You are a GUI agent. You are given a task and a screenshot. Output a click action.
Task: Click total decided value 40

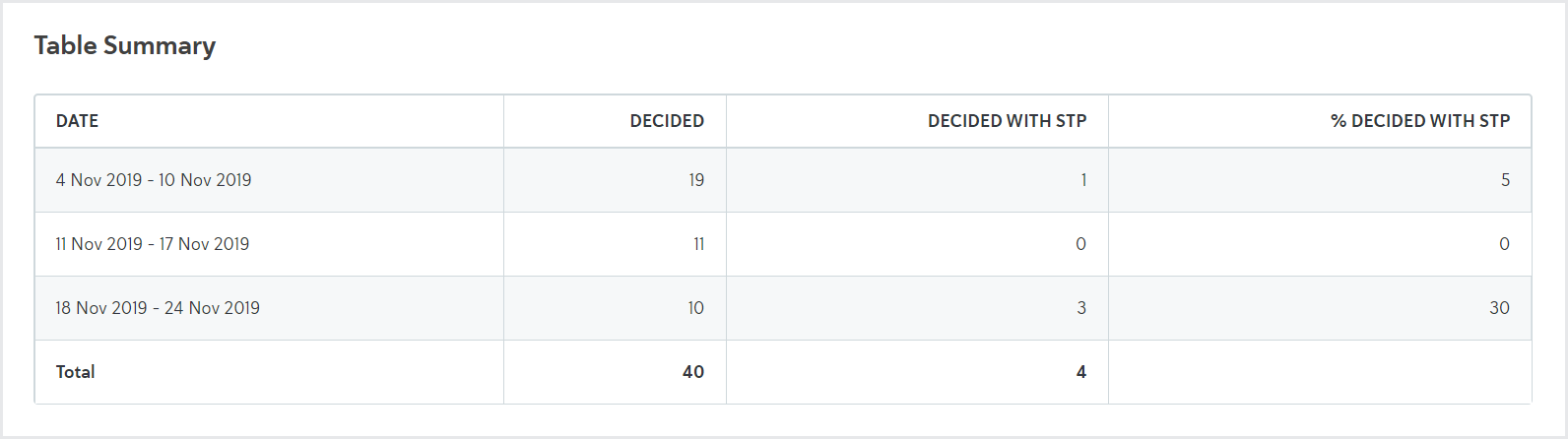coord(693,372)
